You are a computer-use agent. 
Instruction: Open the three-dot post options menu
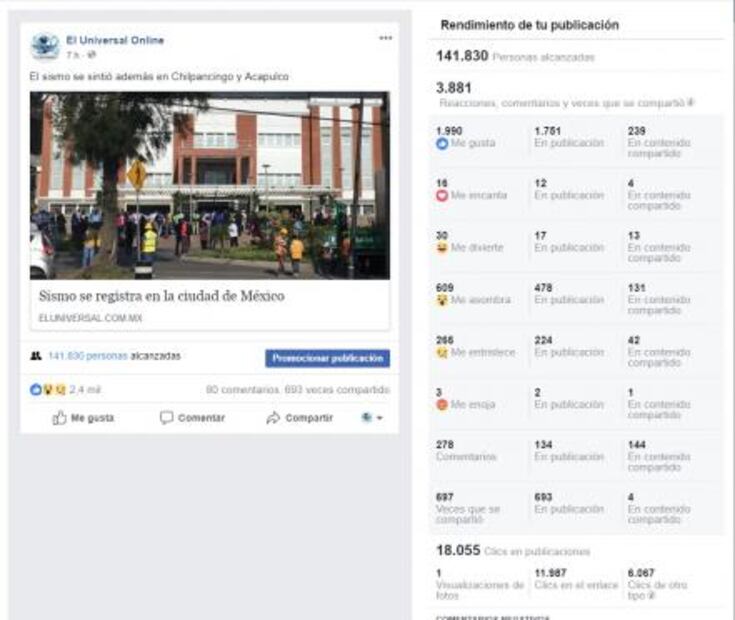386,38
